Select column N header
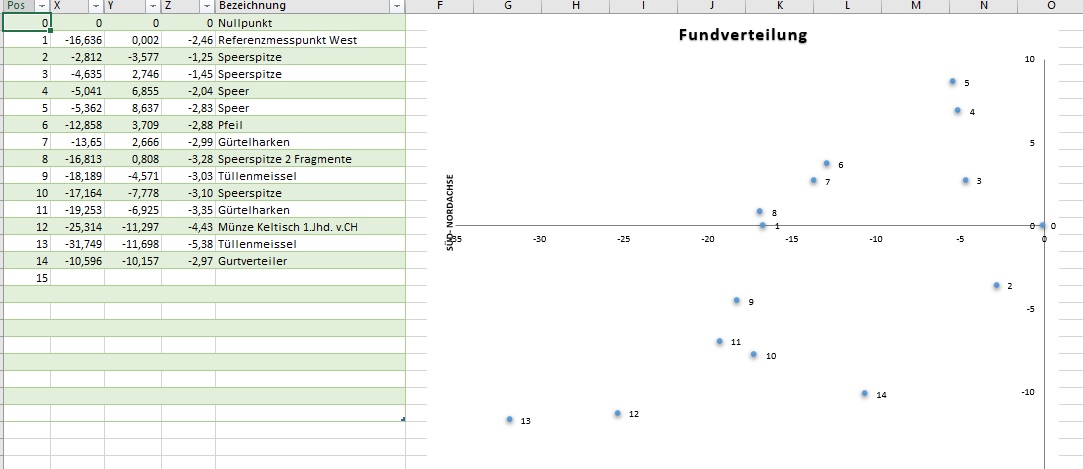The image size is (1083, 469). point(984,6)
